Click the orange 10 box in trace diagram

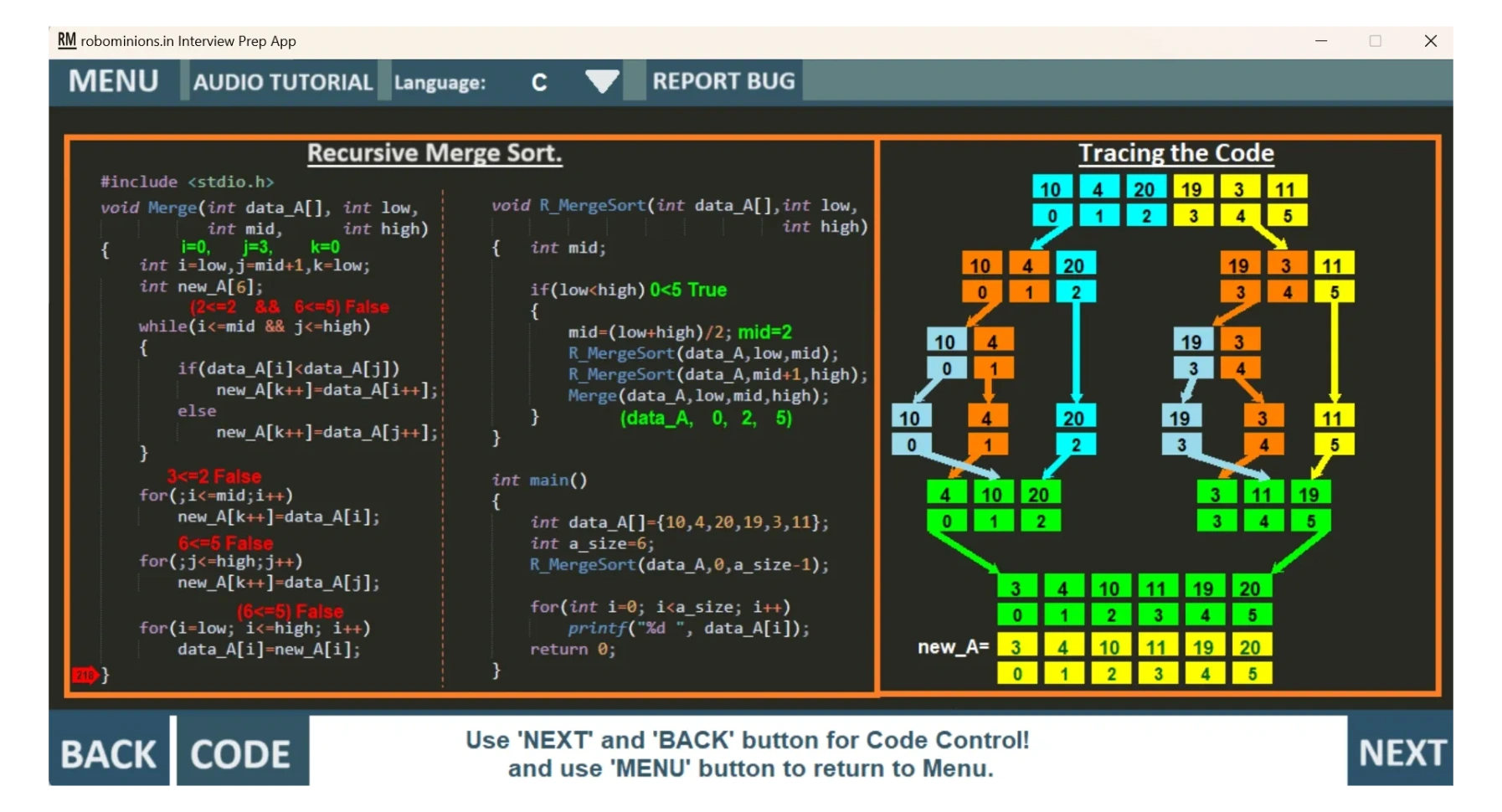coord(981,264)
